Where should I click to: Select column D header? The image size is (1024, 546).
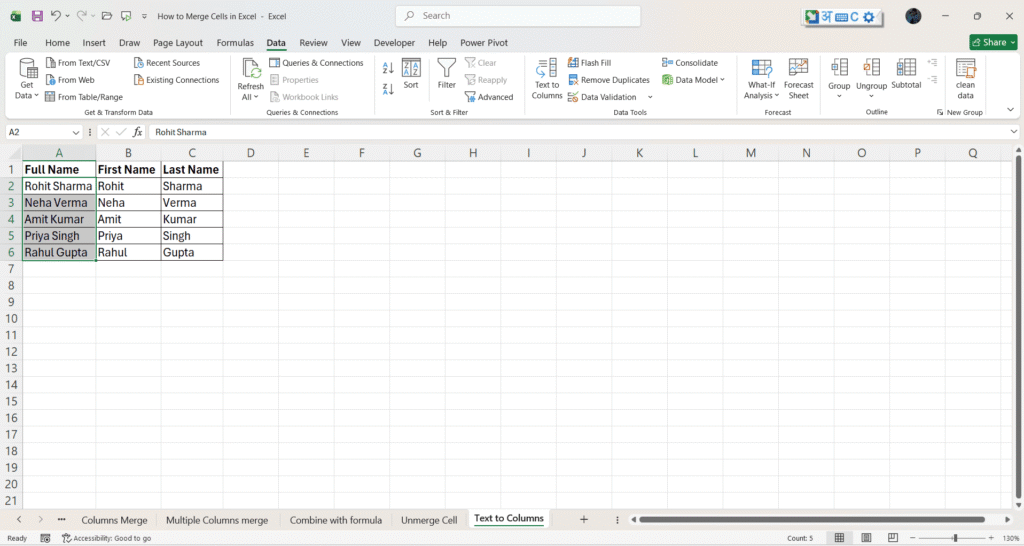pyautogui.click(x=251, y=153)
